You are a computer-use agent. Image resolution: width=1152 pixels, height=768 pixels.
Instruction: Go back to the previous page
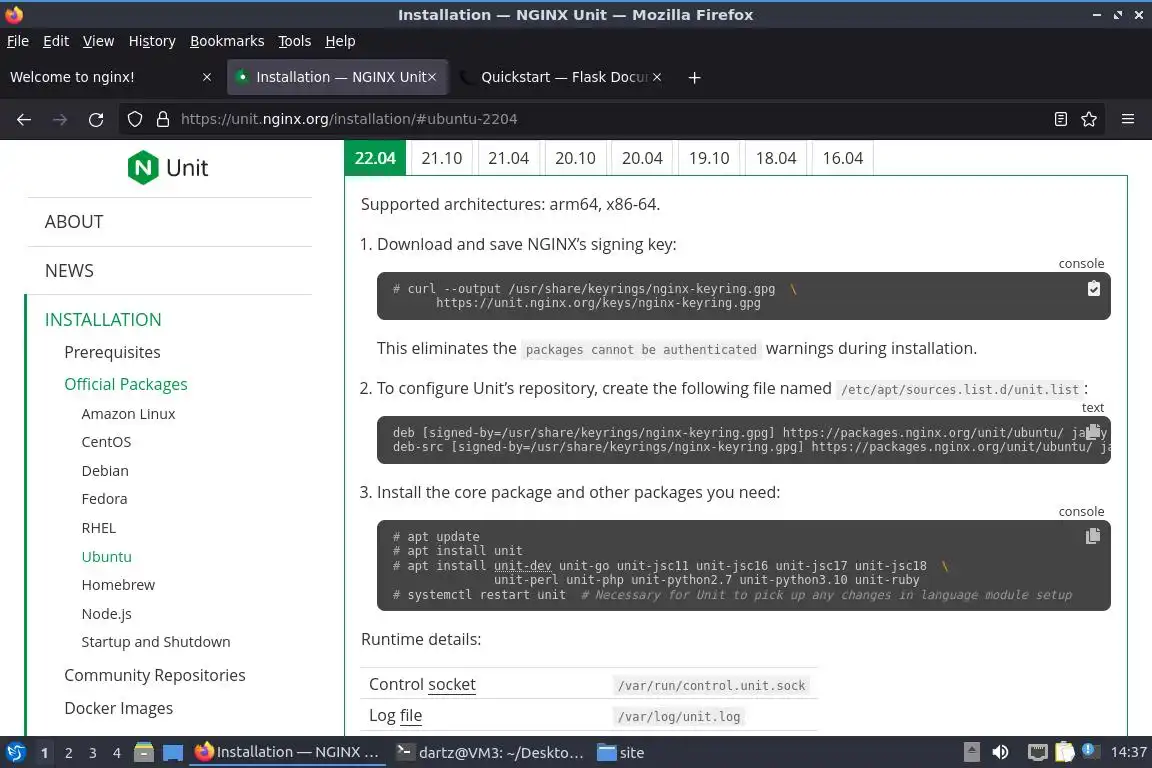24,119
